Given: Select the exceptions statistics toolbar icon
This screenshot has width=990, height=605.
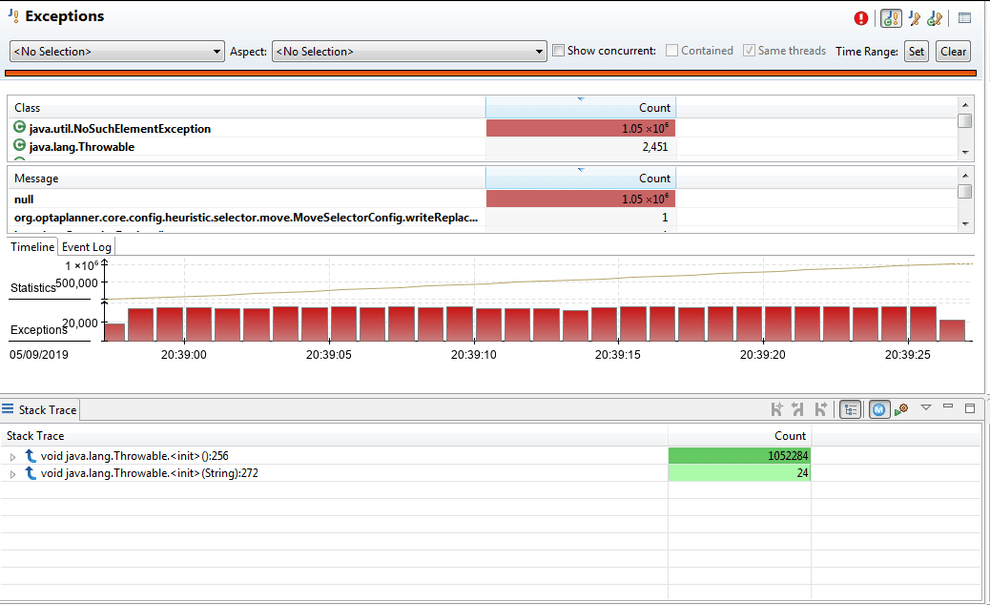Looking at the screenshot, I should [x=890, y=18].
